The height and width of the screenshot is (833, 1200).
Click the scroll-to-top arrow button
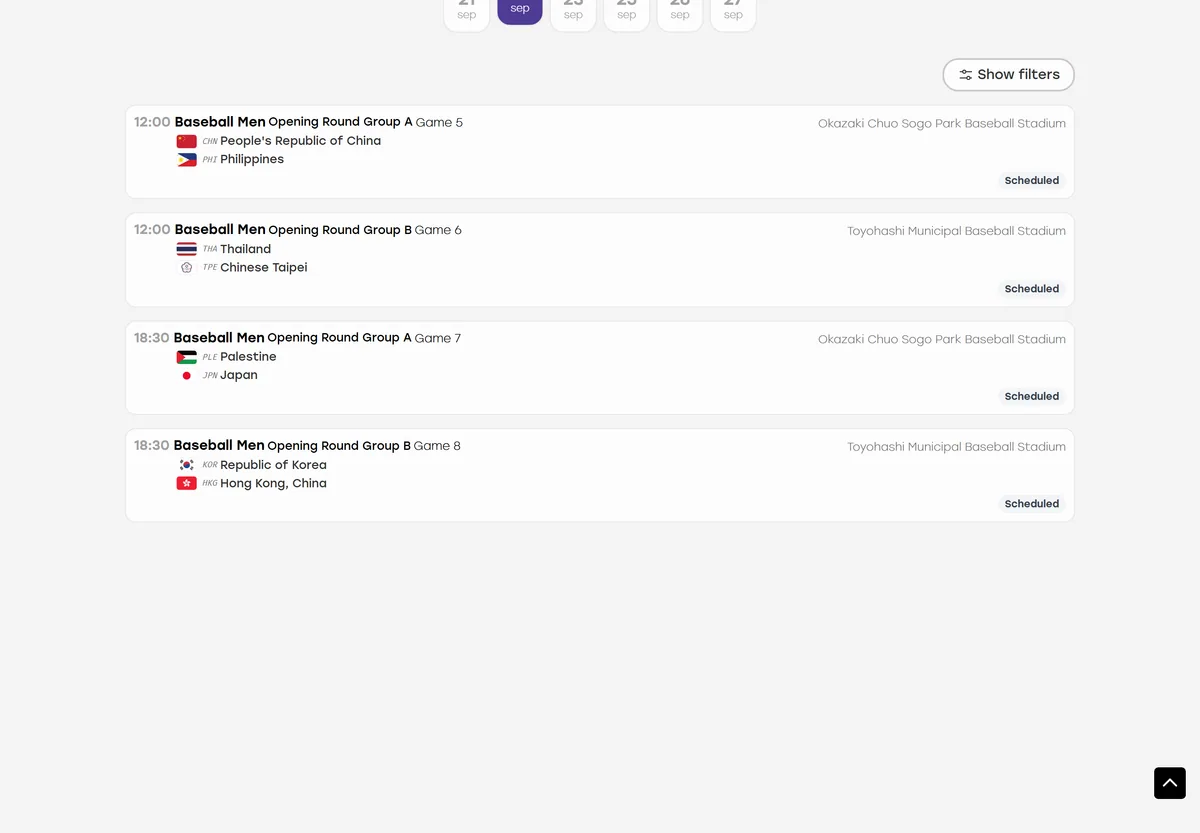(x=1170, y=783)
